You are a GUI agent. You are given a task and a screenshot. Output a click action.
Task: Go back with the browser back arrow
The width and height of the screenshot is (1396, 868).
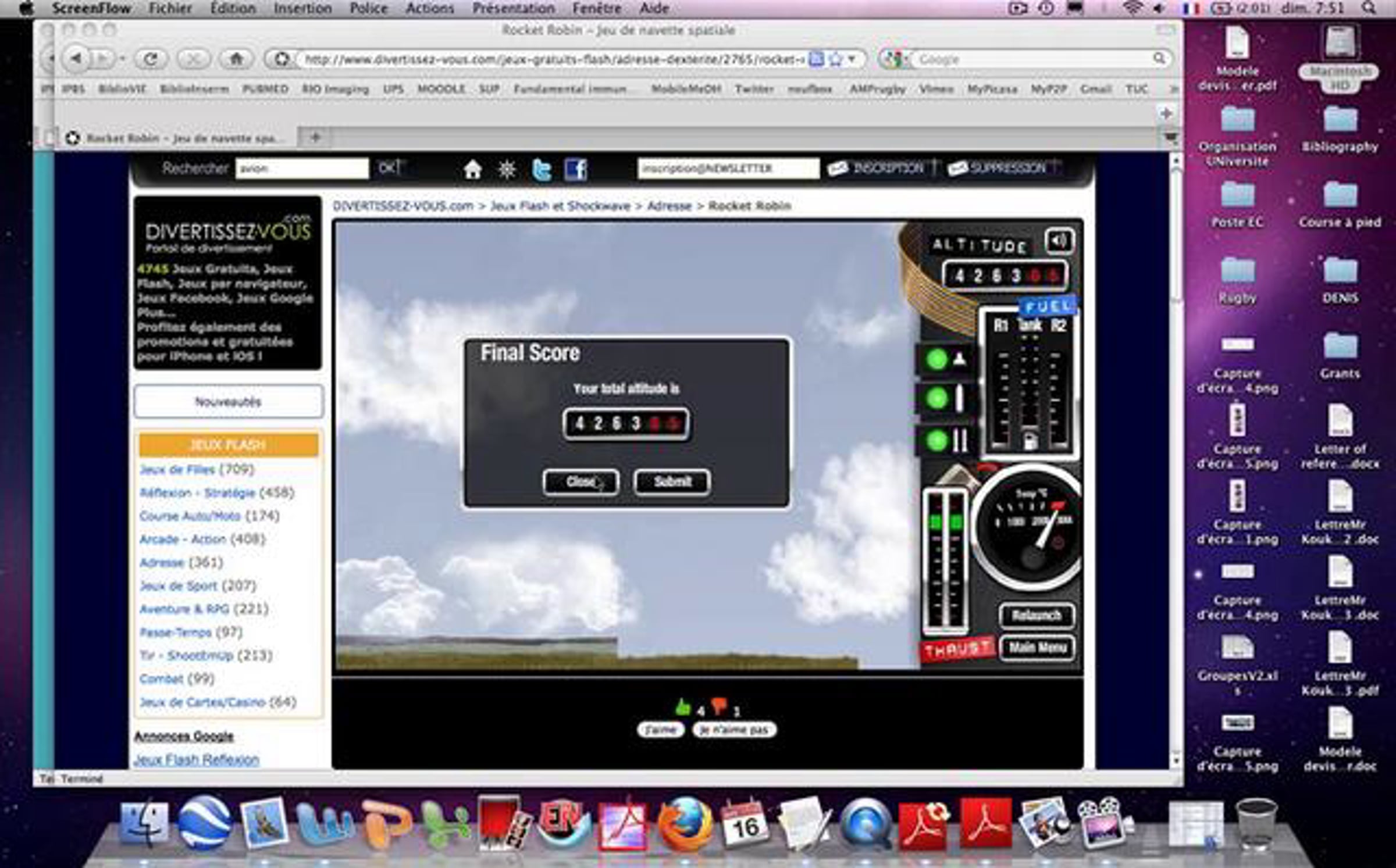tap(76, 58)
